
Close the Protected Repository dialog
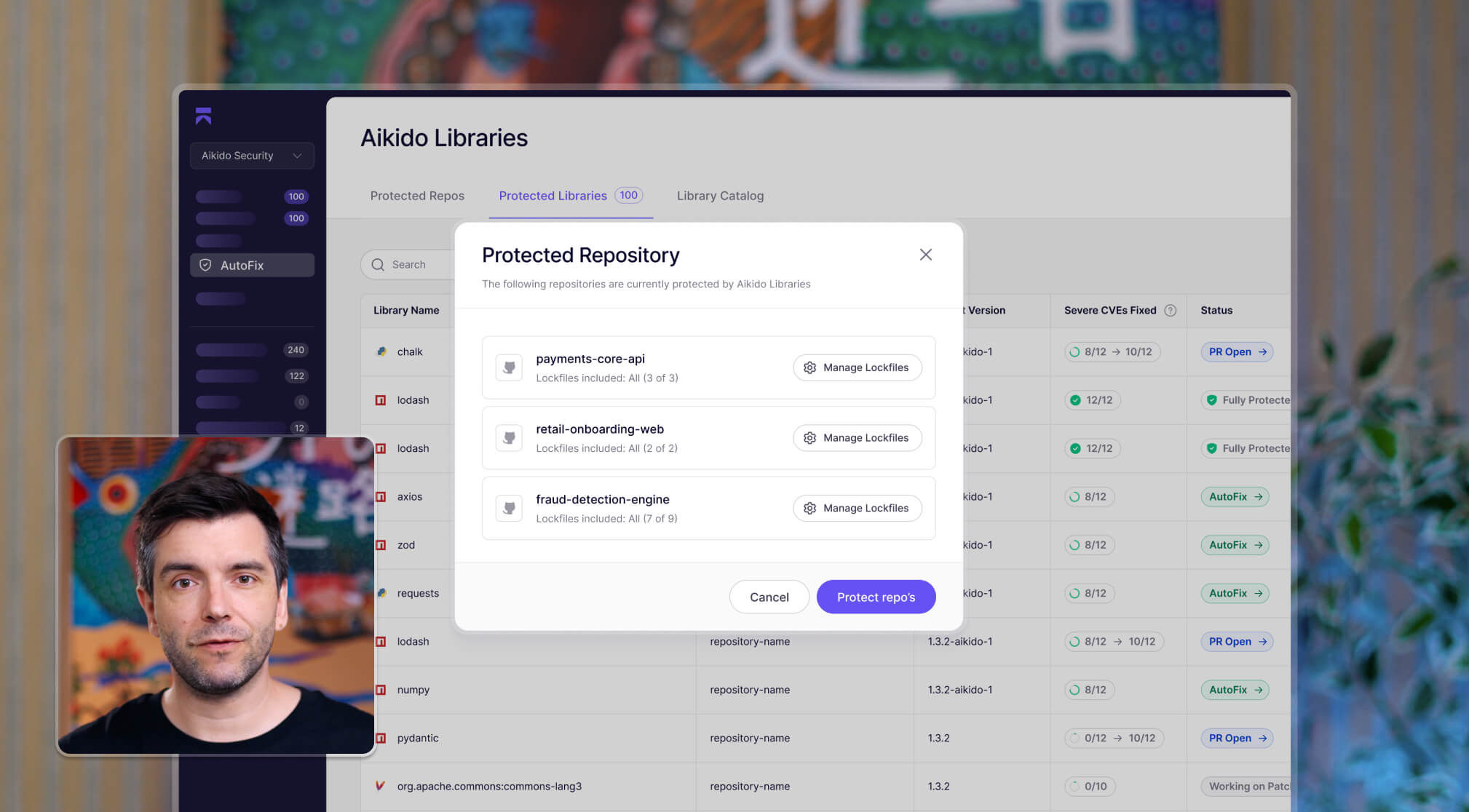925,255
